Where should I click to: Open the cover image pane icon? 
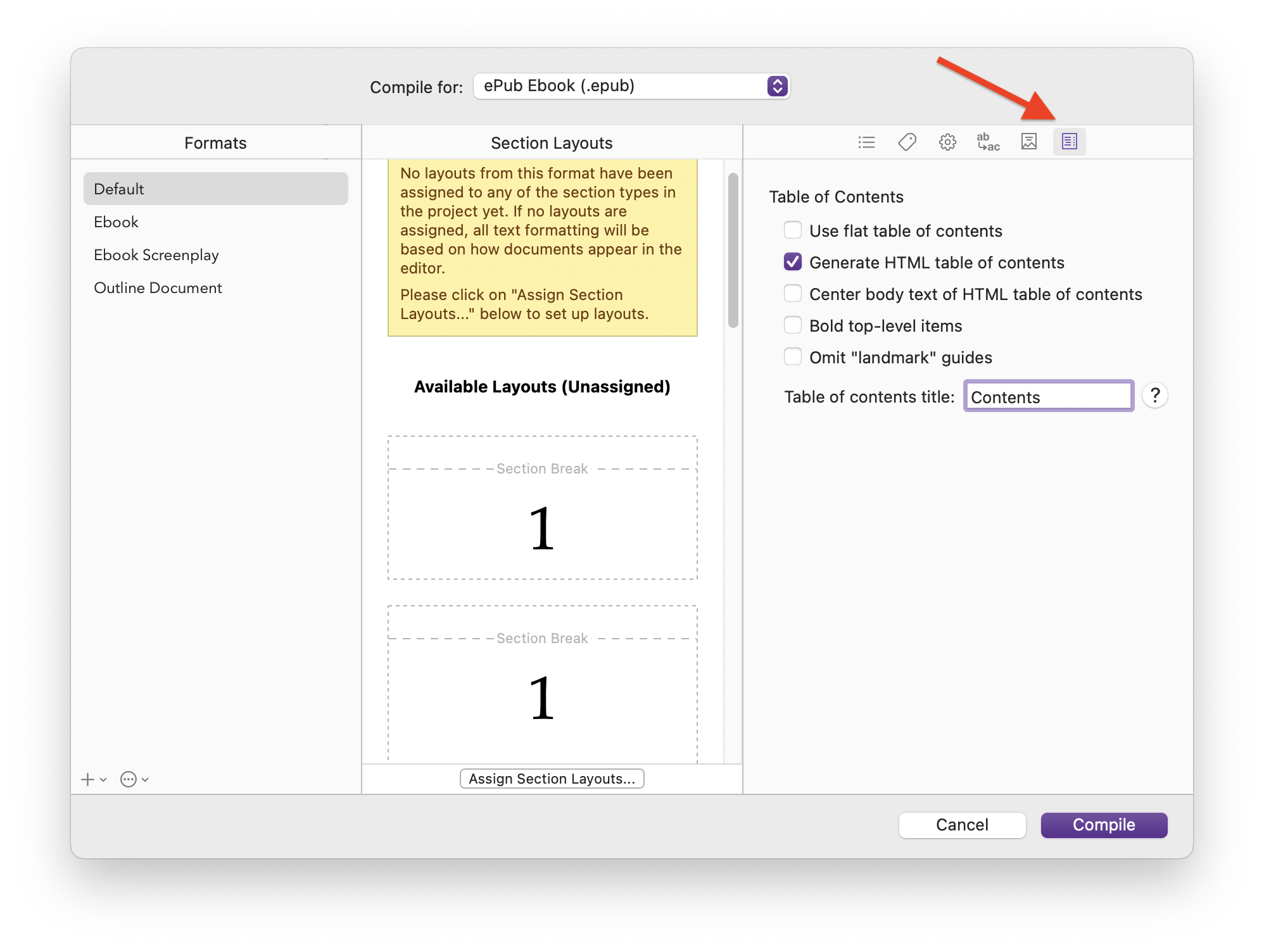point(1029,142)
